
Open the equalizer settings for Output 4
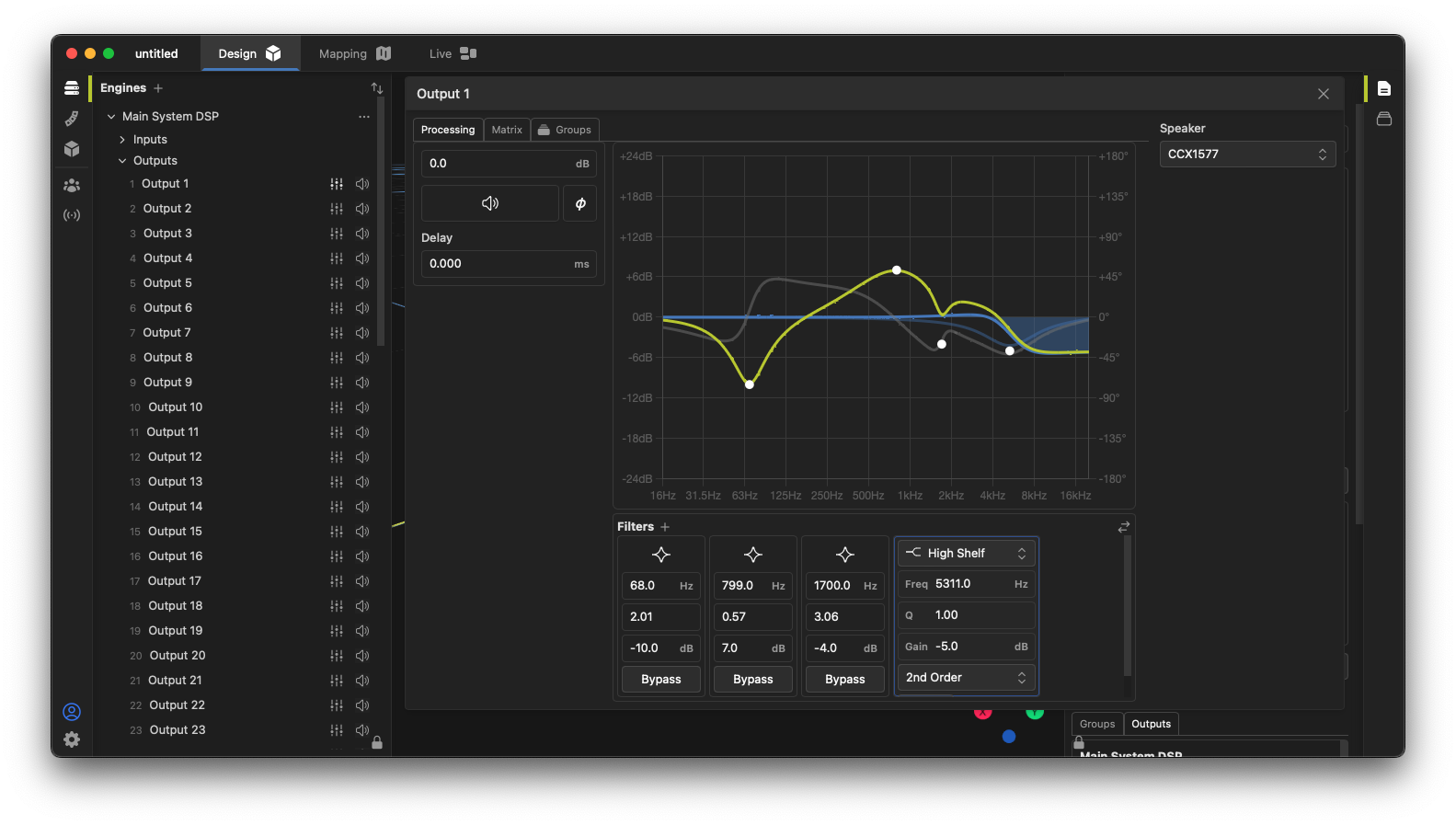[x=337, y=258]
